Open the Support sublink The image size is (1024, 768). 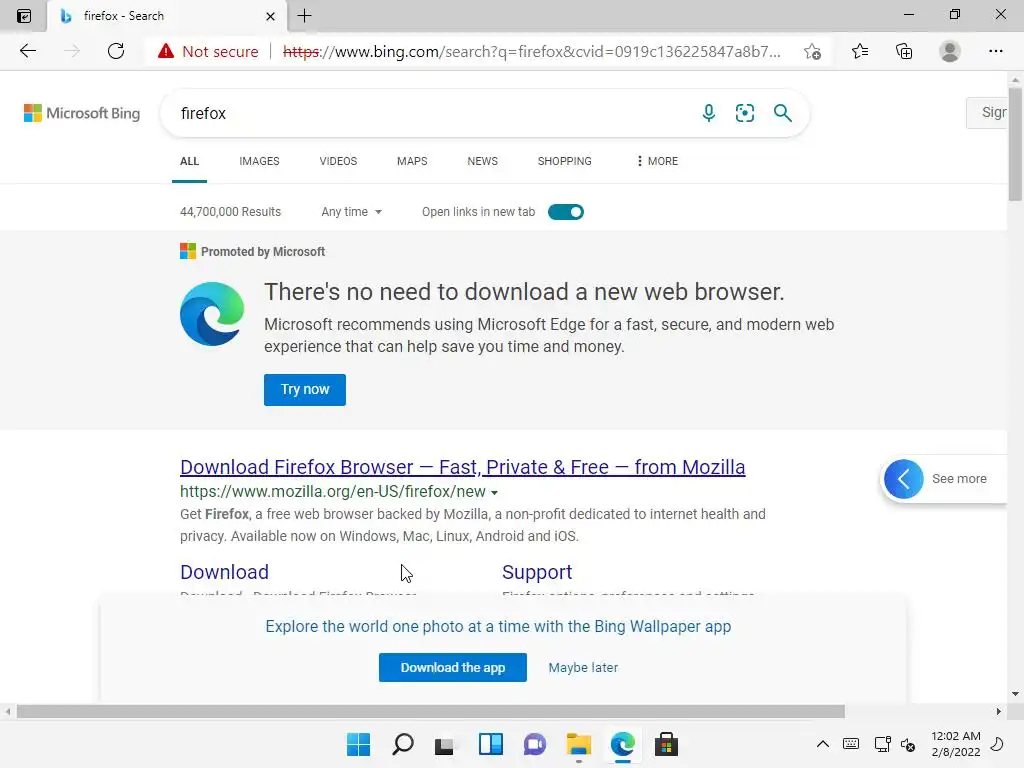click(537, 572)
